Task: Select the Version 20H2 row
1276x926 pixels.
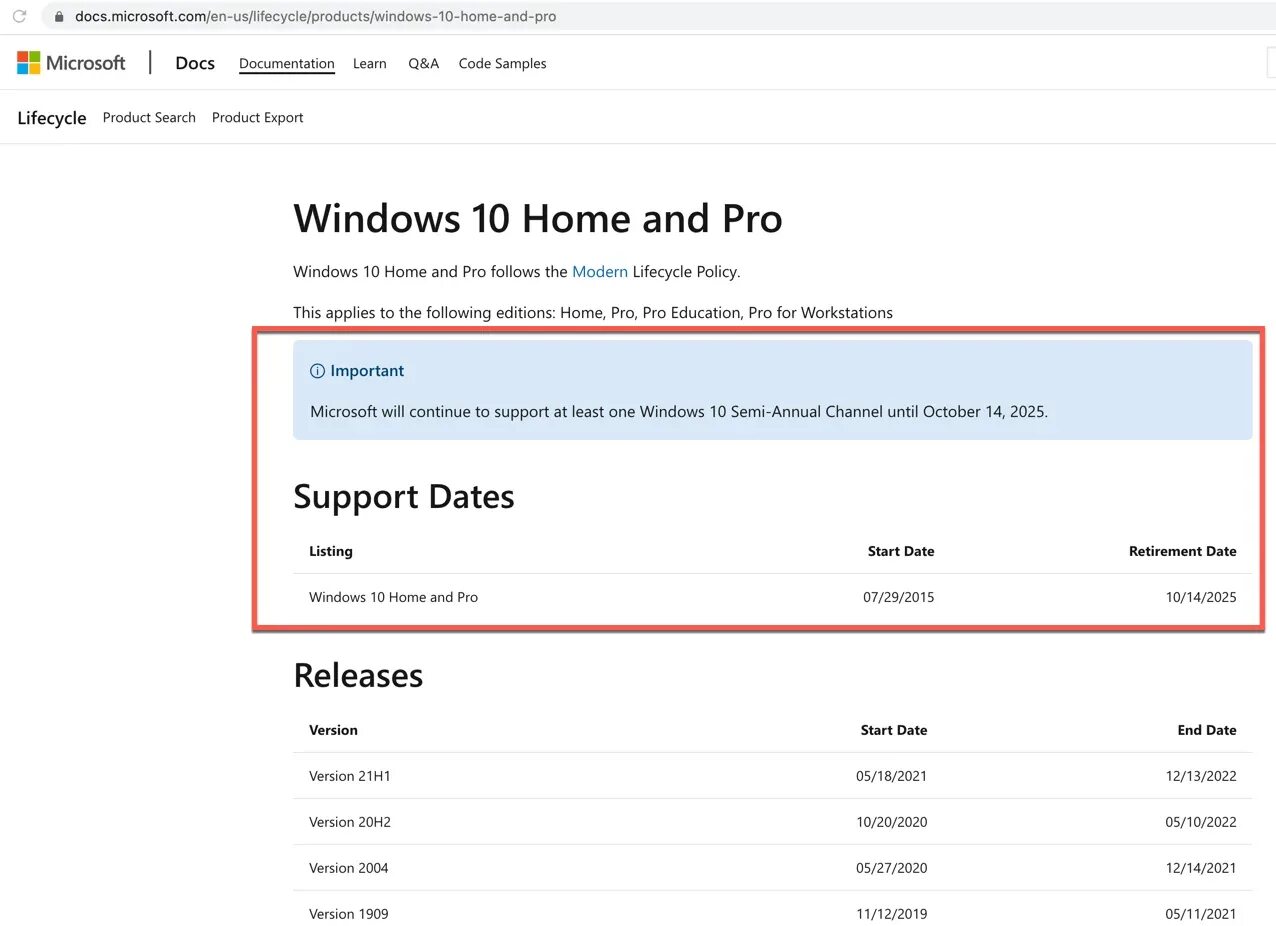Action: tap(772, 822)
